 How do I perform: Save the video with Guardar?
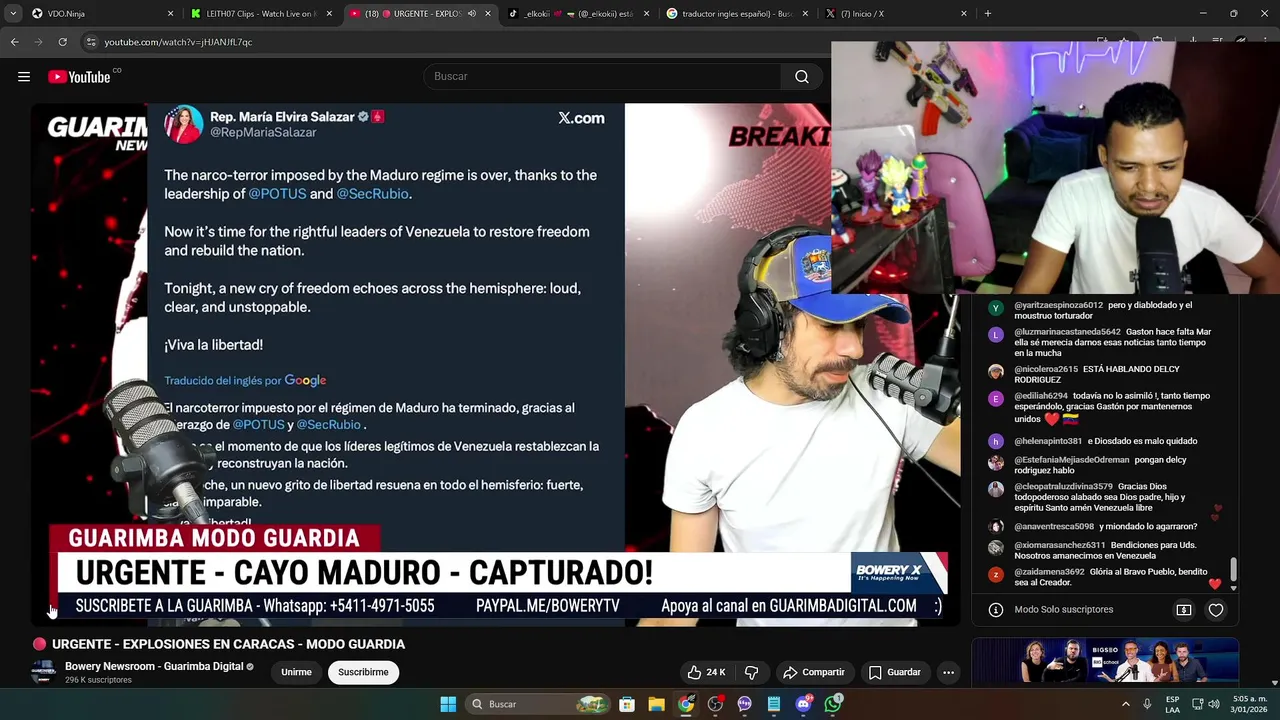click(895, 673)
